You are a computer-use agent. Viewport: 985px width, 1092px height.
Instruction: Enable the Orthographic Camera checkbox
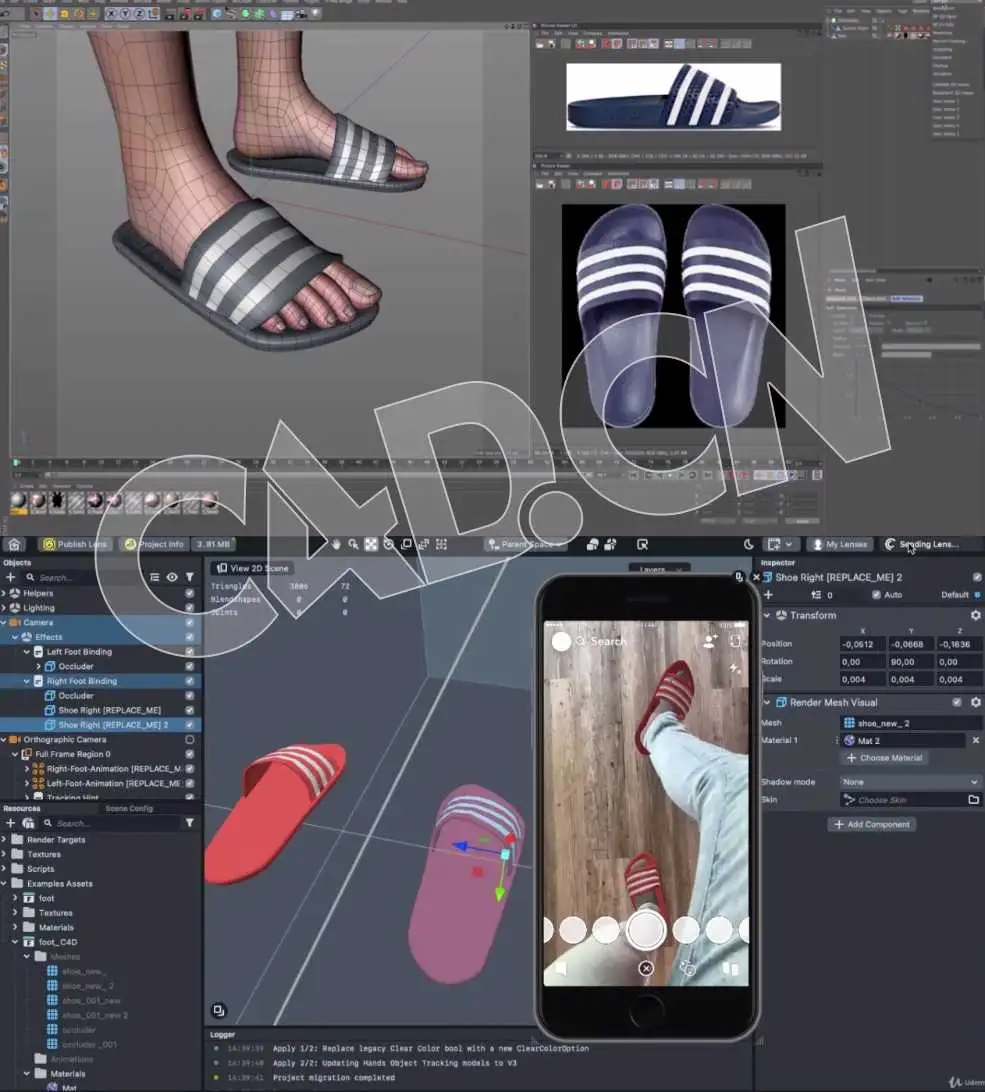pyautogui.click(x=189, y=739)
